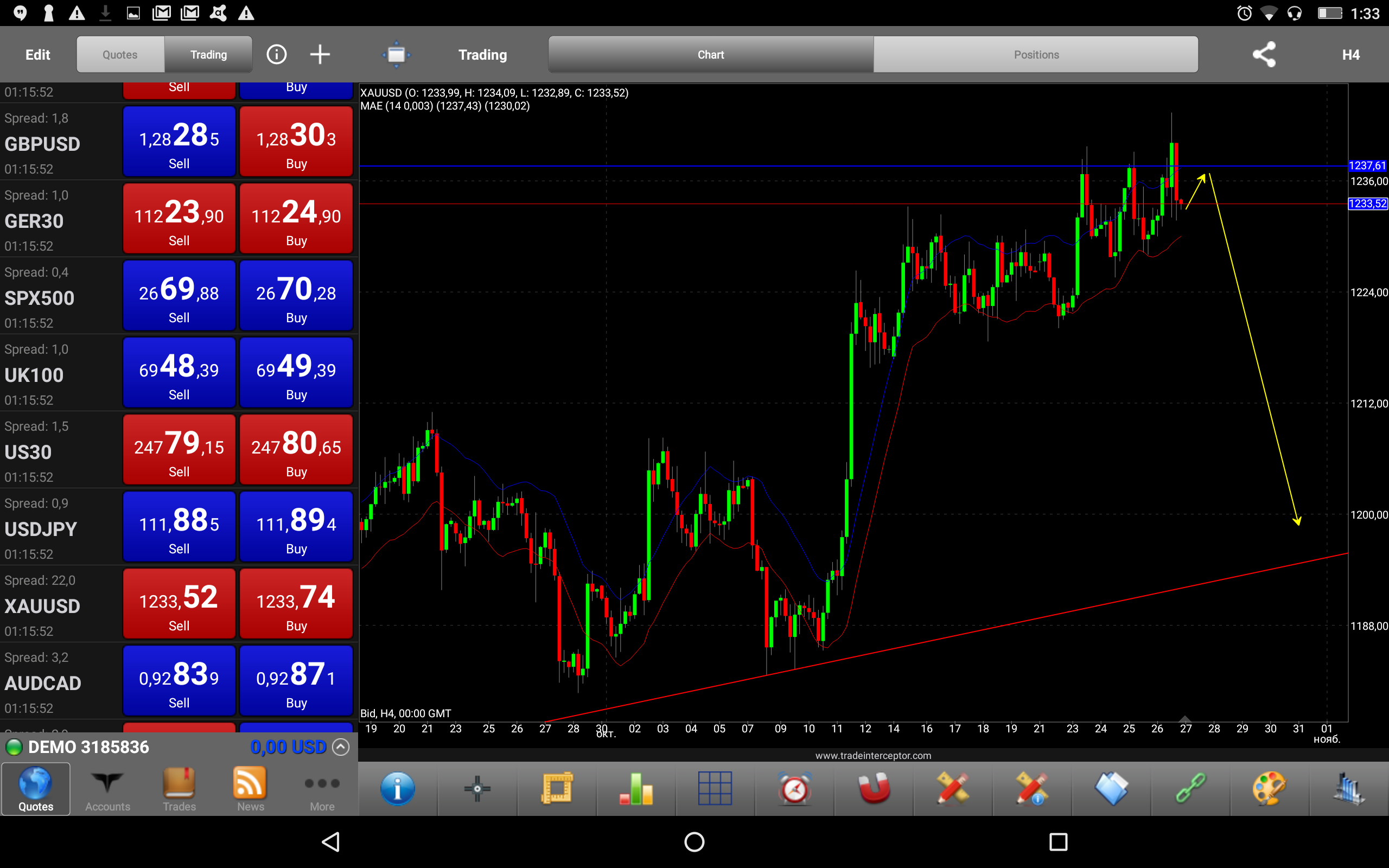This screenshot has height=868, width=1389.
Task: Select the pencil and ruler drawing tool
Action: click(x=953, y=788)
